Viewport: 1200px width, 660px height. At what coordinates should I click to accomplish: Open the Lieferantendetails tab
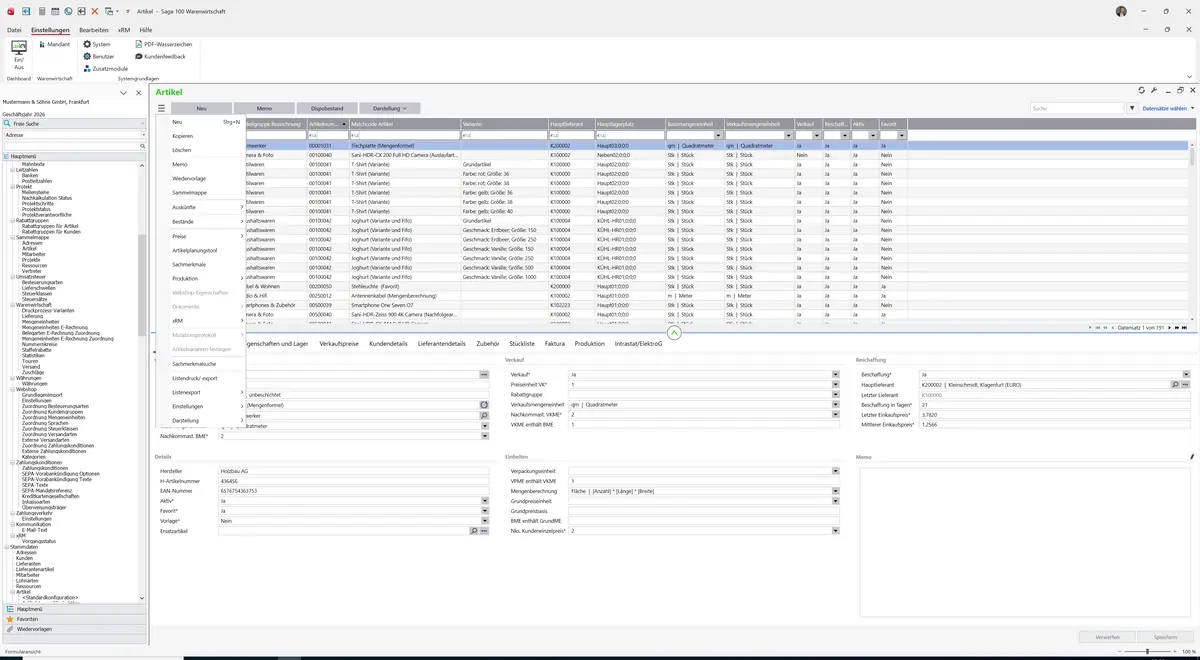click(441, 344)
